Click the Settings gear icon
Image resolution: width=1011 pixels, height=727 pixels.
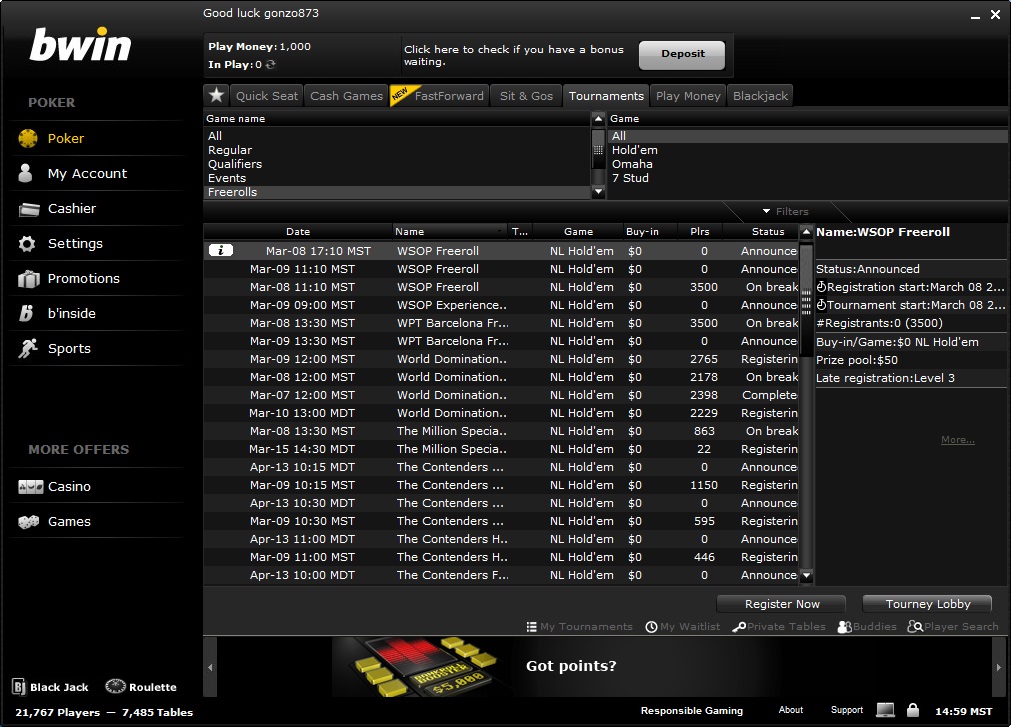pos(27,244)
